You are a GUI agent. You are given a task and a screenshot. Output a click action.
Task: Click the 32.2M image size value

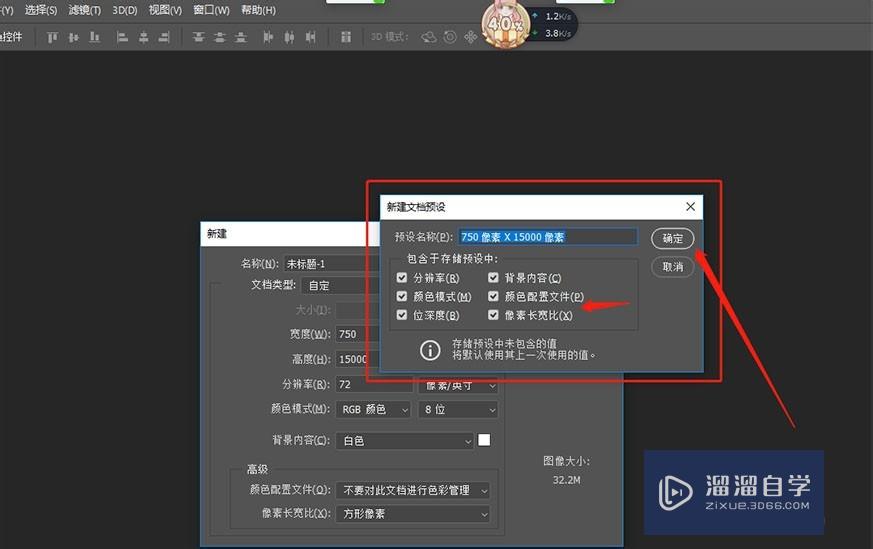(566, 480)
